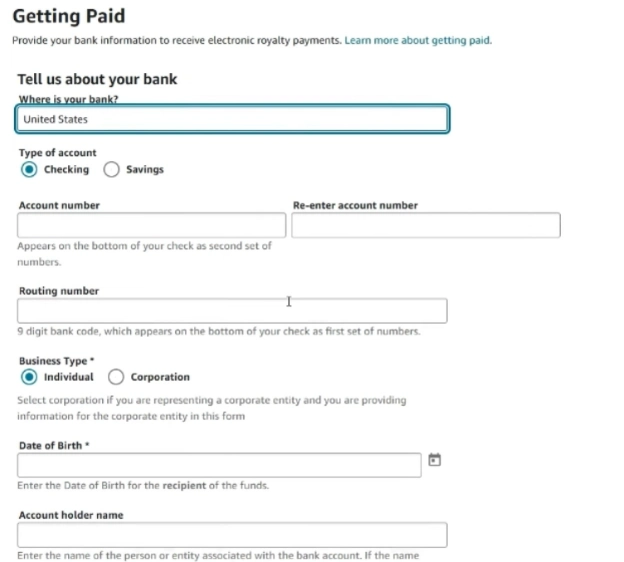Image resolution: width=624 pixels, height=562 pixels.
Task: Select the Checking account type radio button
Action: click(x=29, y=170)
